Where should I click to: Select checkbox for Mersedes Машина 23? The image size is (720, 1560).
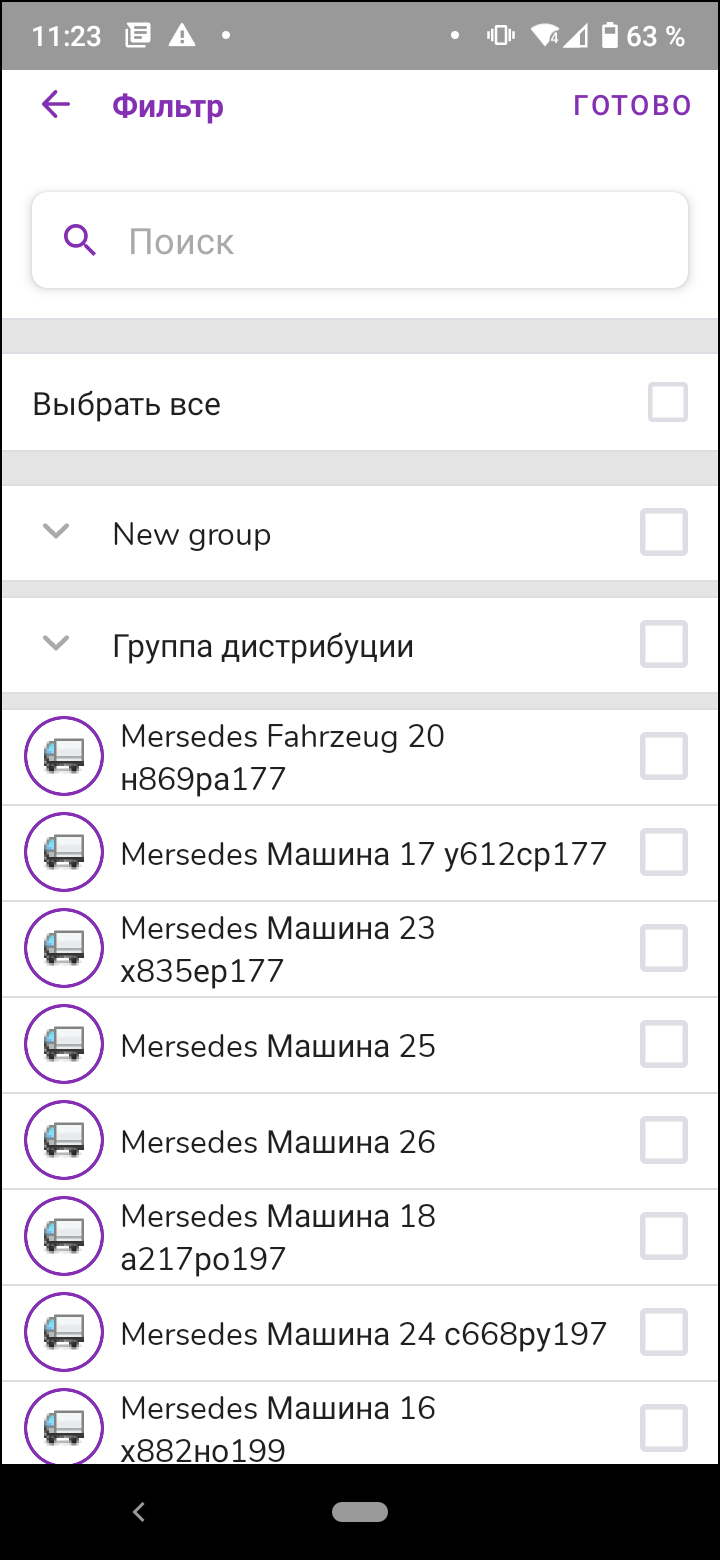click(x=664, y=948)
